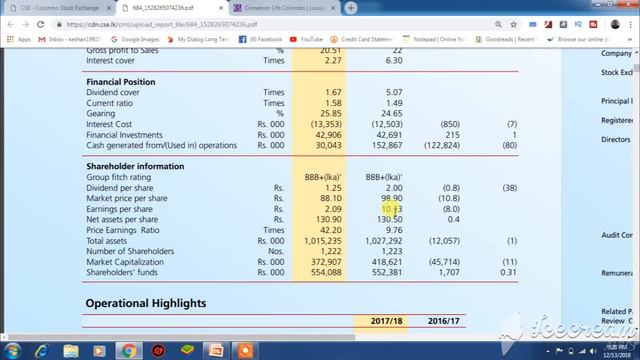640x360 pixels.
Task: Show more bookmarks overflow chevron
Action: coord(630,39)
